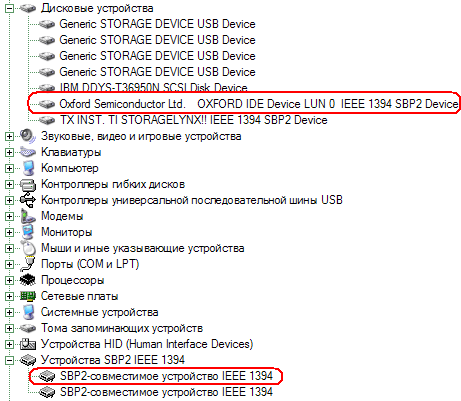The image size is (461, 401).
Task: Click the mouse icon for Мыши и иные указывающие устройства
Action: 28,248
